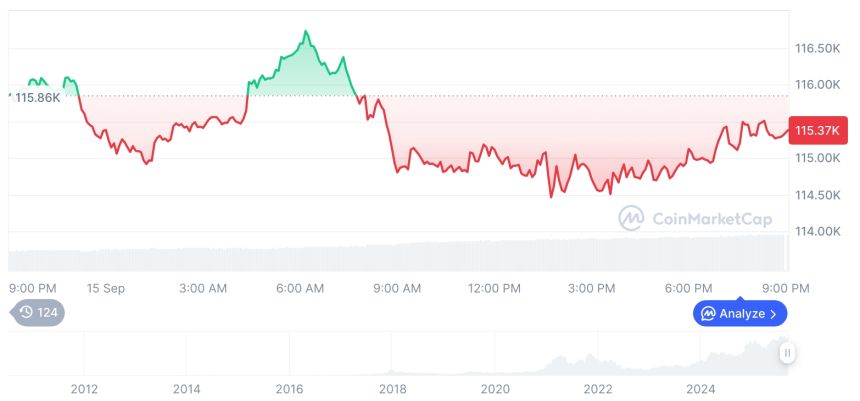
Task: Click the CoinMarketCap logo icon in Analyze button
Action: 708,313
